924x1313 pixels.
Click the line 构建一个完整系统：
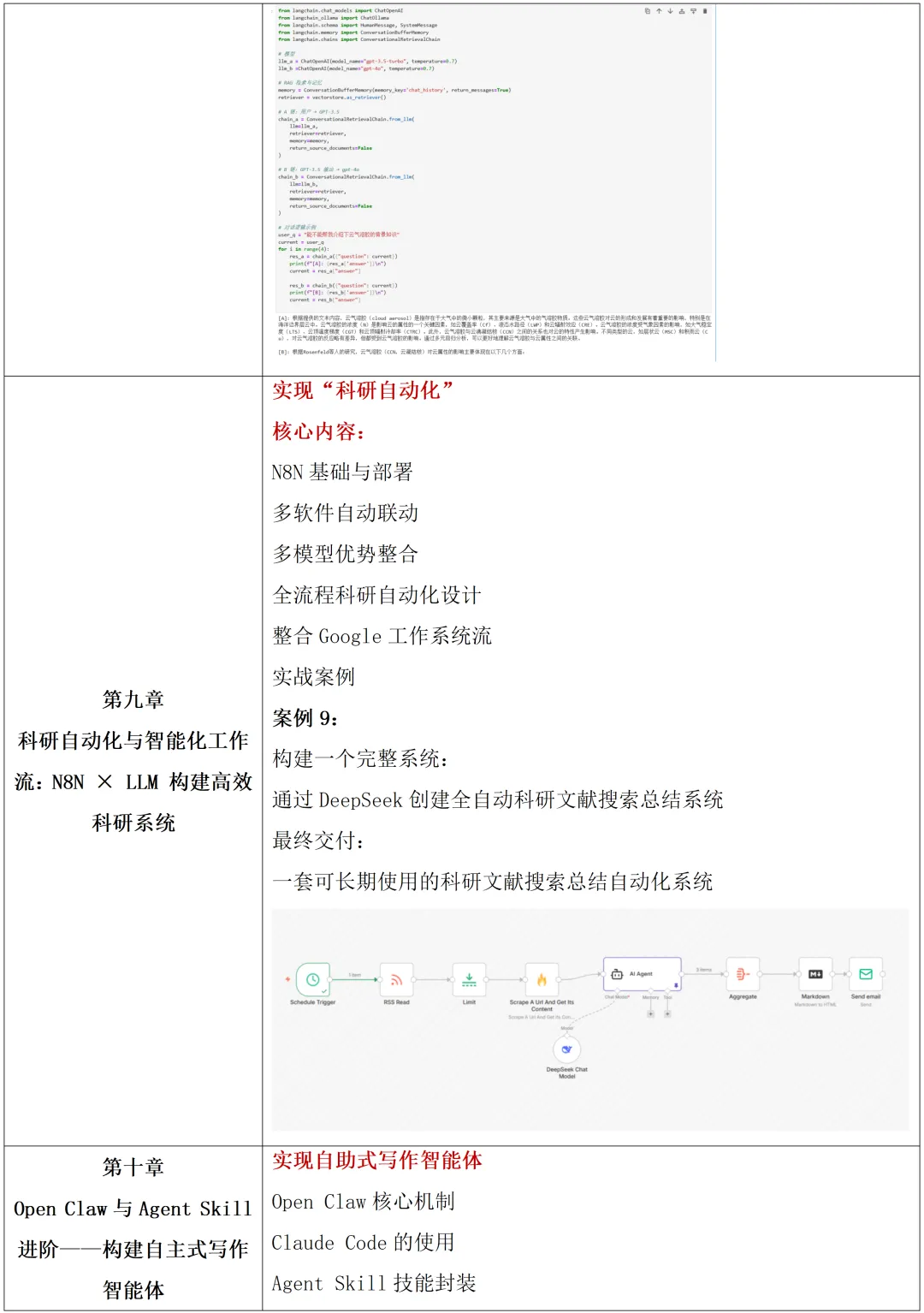click(x=361, y=758)
